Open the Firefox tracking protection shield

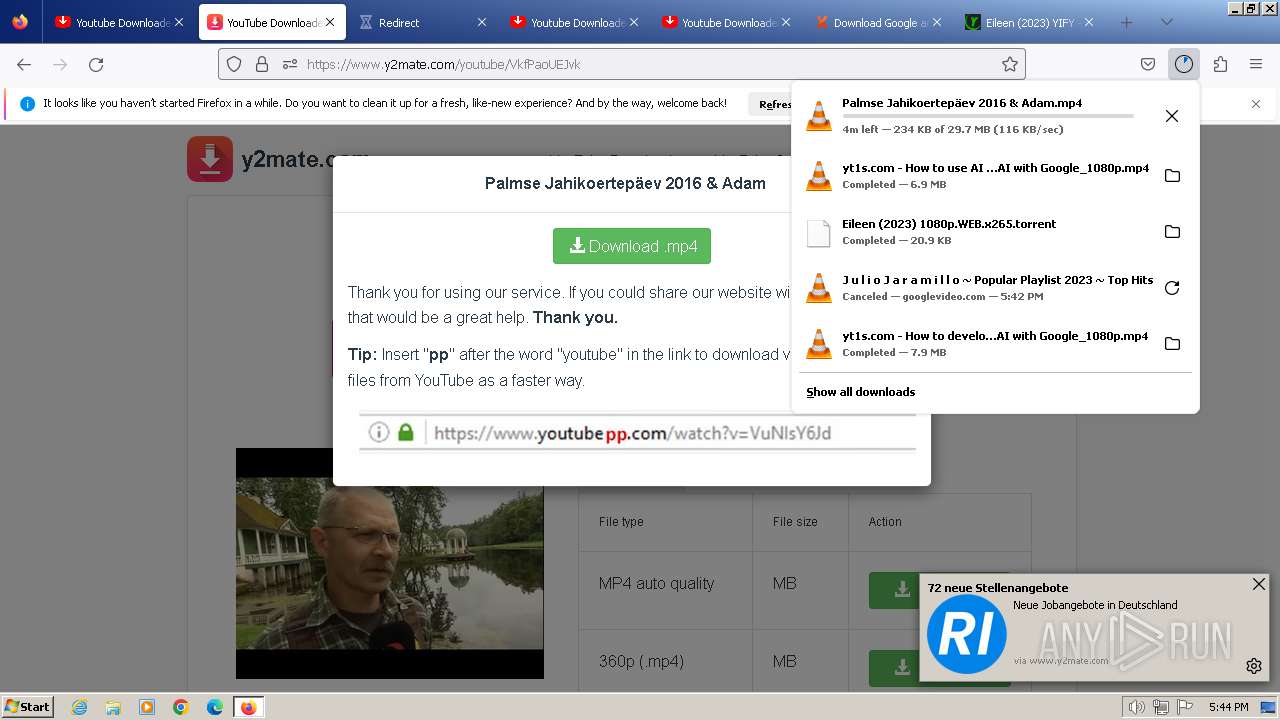(x=234, y=64)
